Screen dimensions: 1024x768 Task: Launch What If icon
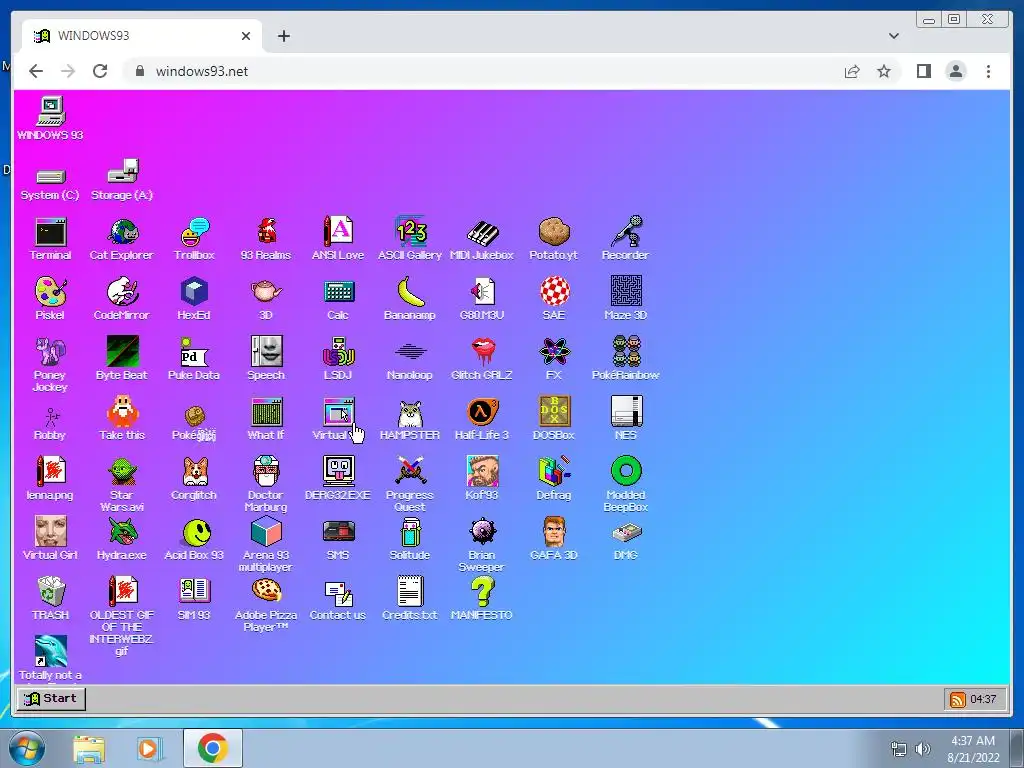coord(266,411)
